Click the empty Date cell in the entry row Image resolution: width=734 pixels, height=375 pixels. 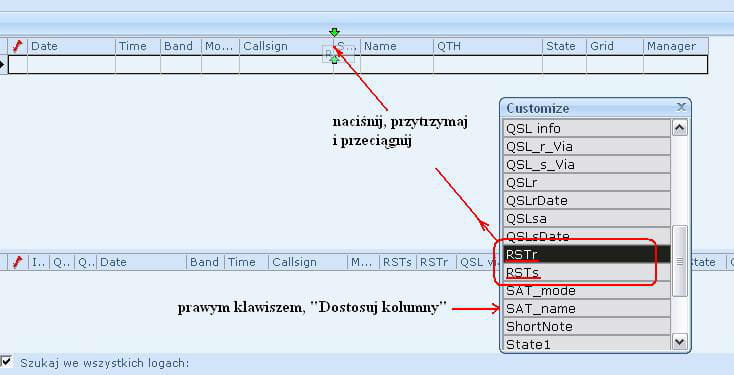point(71,65)
